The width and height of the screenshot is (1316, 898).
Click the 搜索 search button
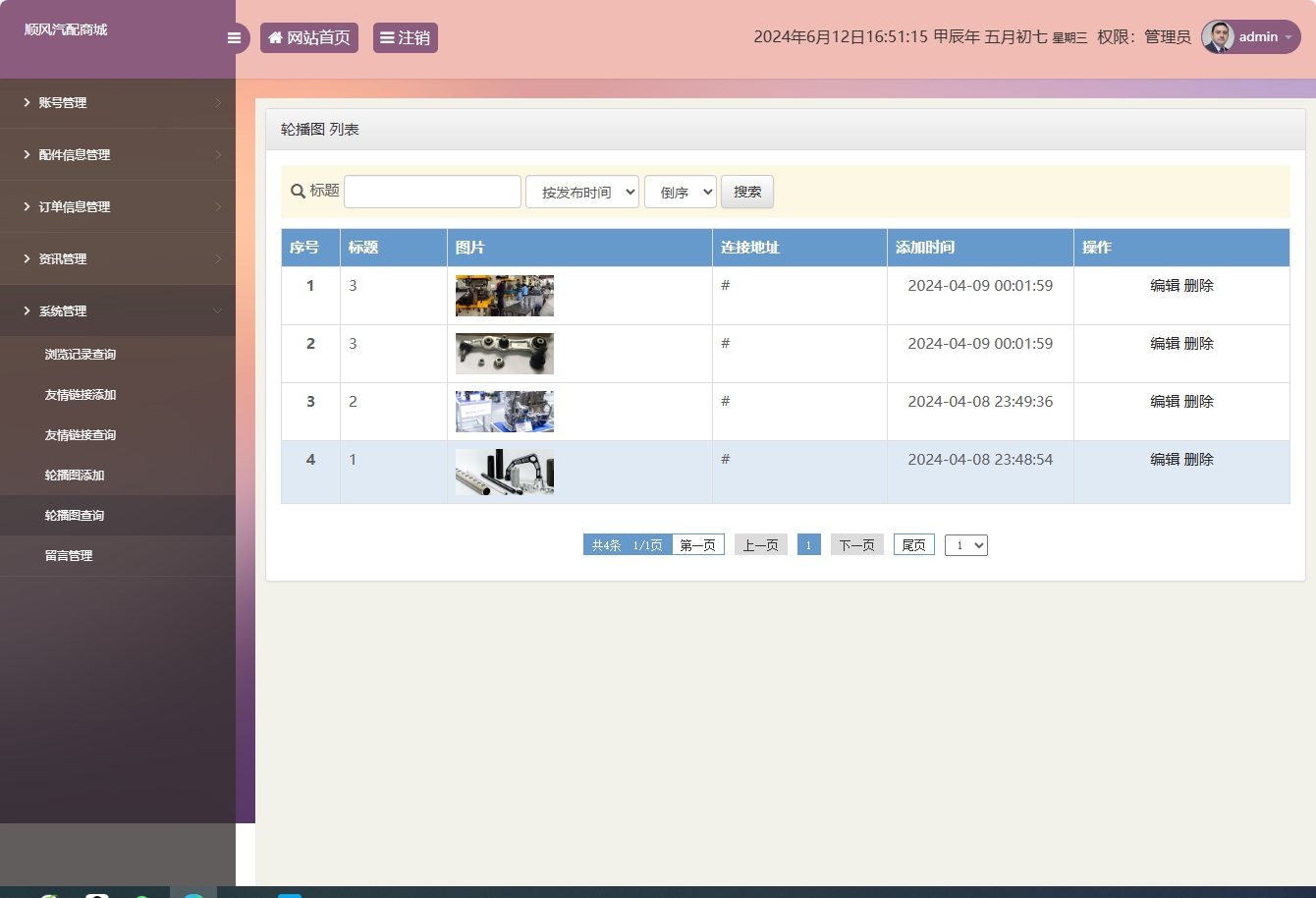[x=747, y=193]
